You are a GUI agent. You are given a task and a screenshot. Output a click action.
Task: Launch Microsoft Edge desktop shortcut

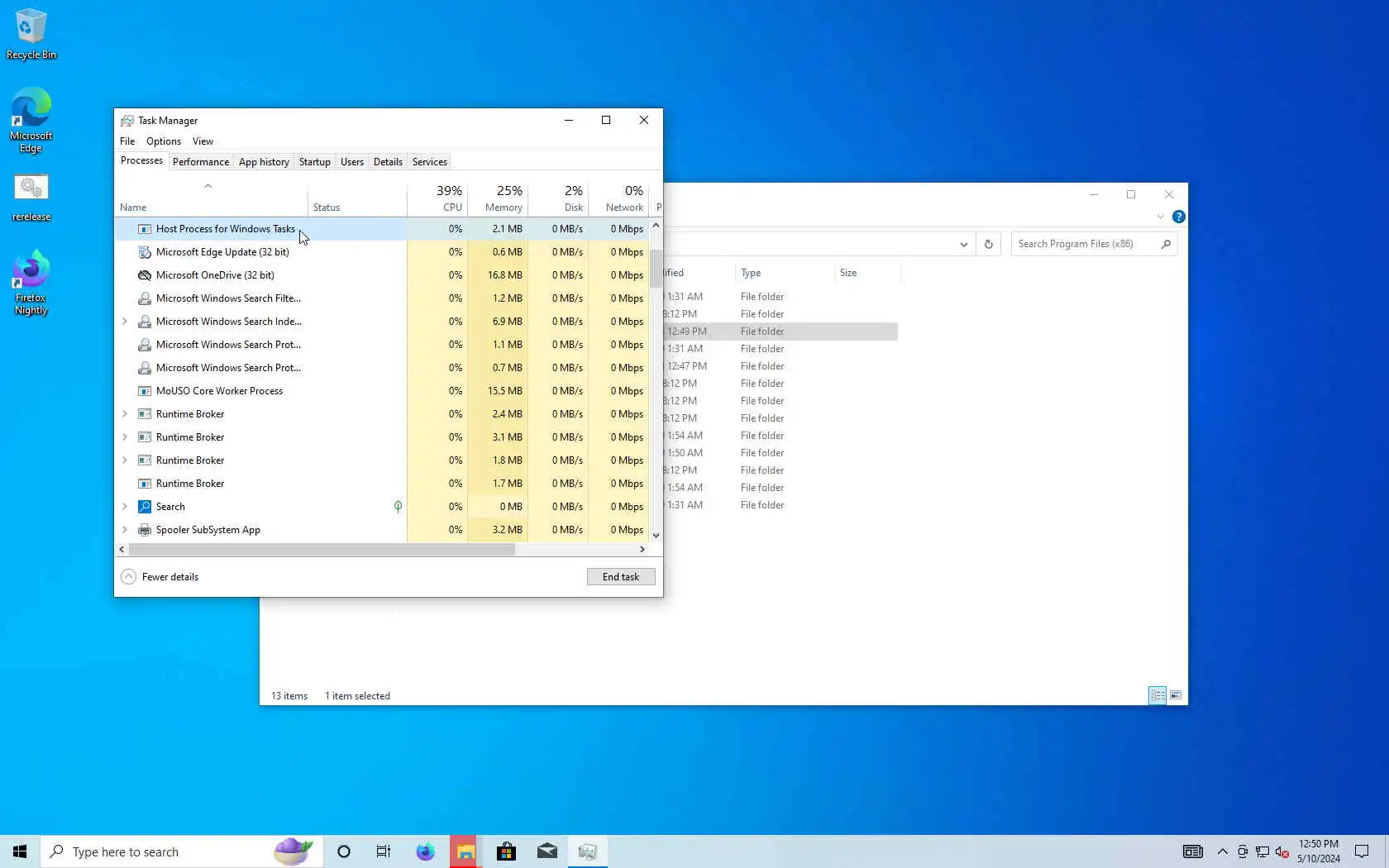pyautogui.click(x=31, y=120)
